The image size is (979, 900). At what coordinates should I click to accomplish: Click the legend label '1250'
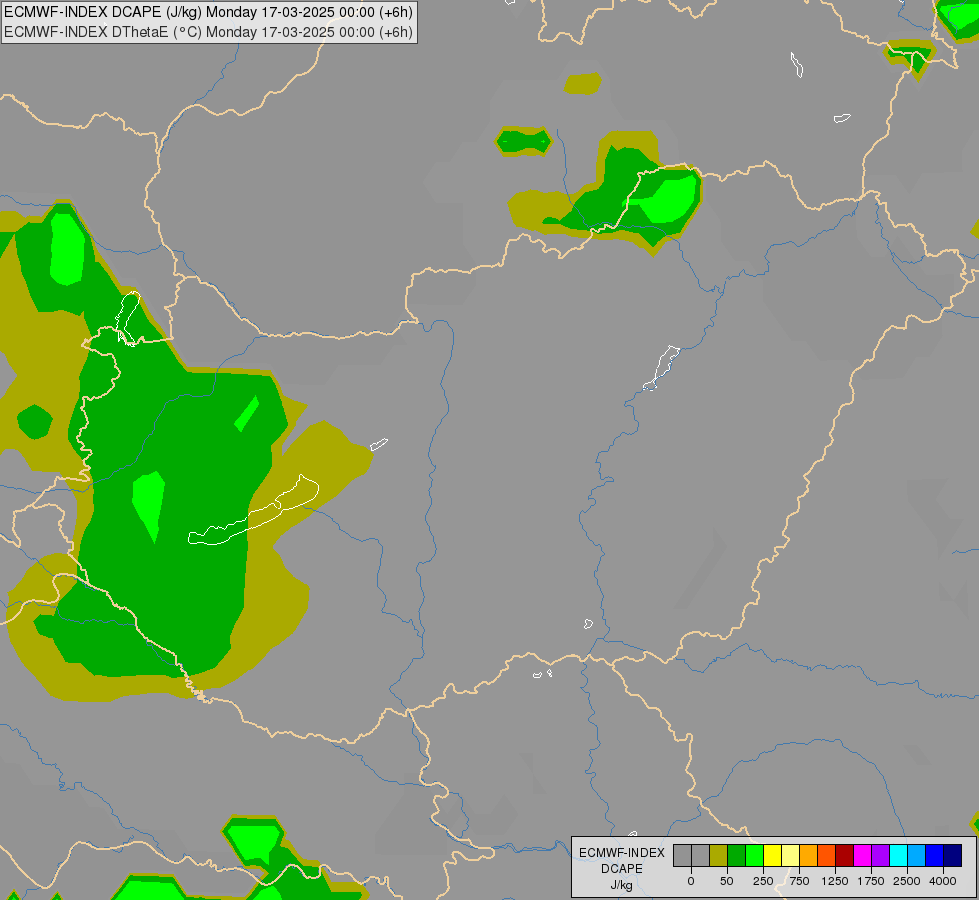(x=835, y=881)
